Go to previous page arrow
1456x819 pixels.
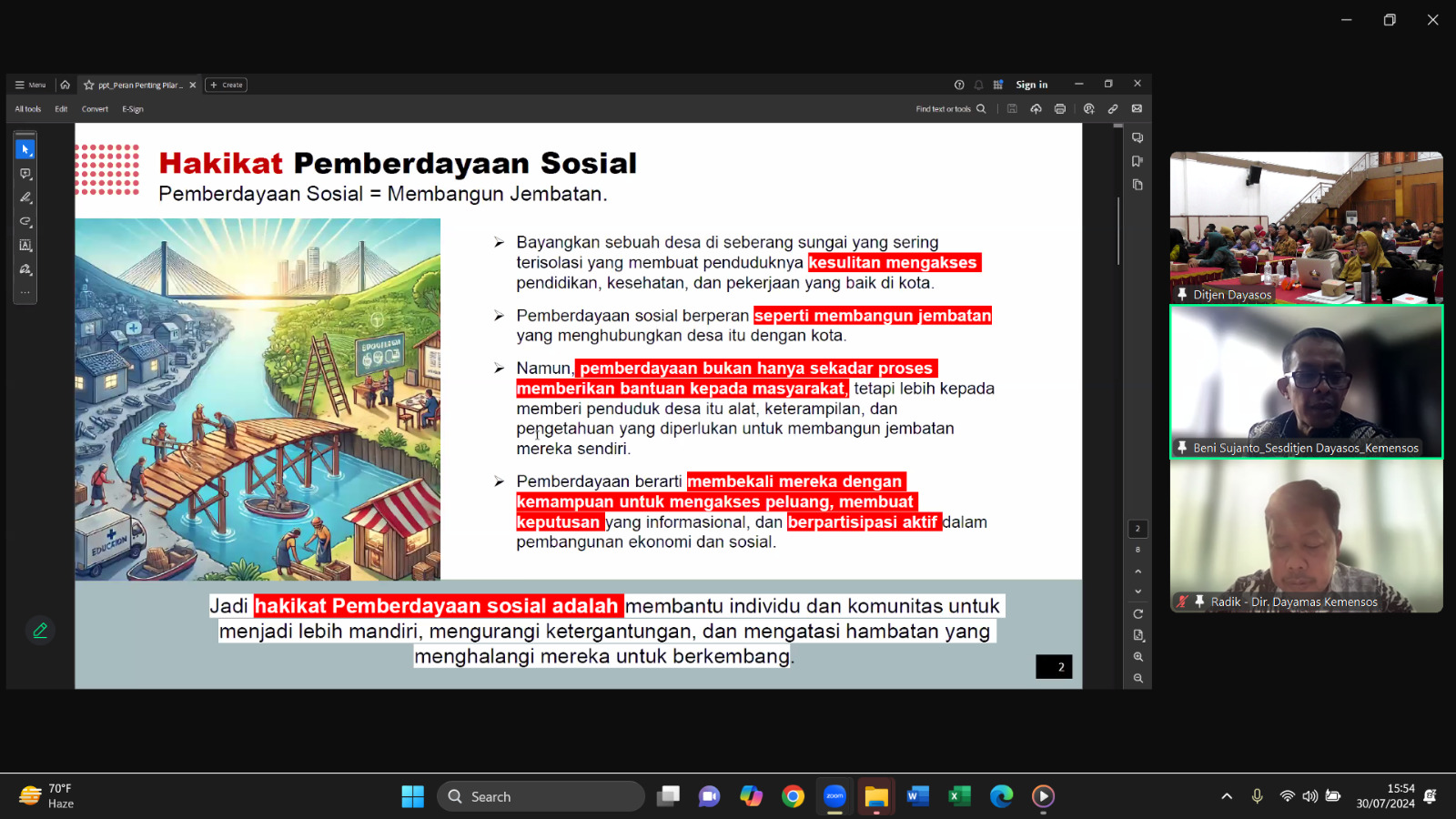(1137, 571)
